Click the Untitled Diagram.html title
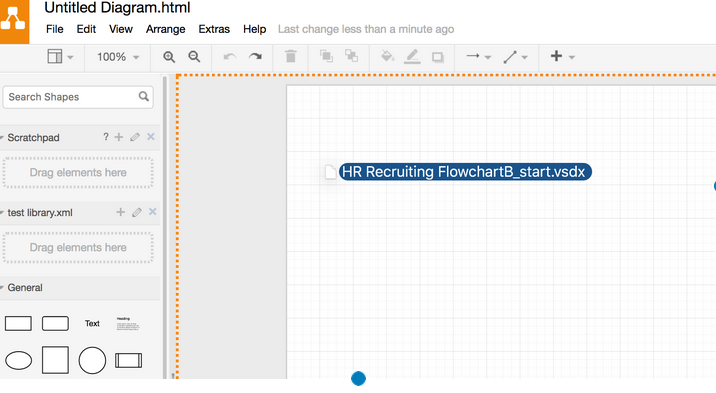Image resolution: width=716 pixels, height=393 pixels. pyautogui.click(x=117, y=8)
